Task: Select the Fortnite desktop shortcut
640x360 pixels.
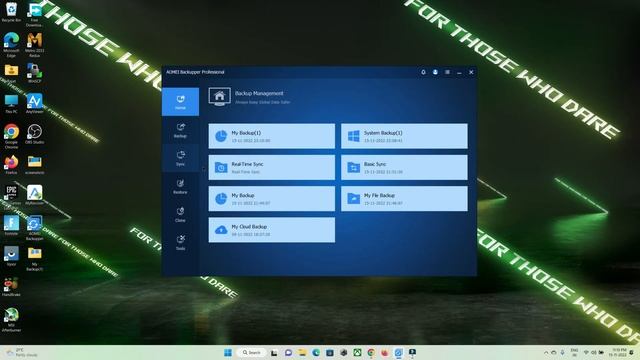Action: (x=11, y=226)
